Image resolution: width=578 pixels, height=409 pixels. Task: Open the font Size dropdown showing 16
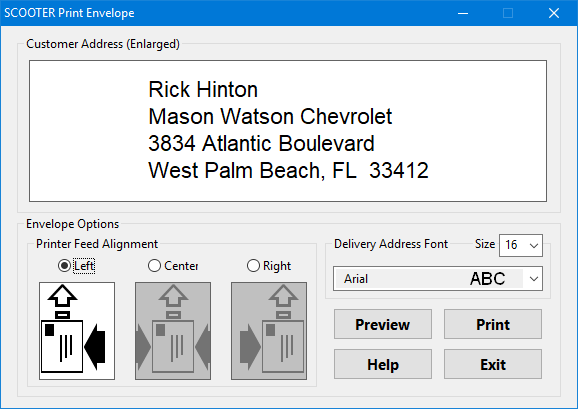520,245
